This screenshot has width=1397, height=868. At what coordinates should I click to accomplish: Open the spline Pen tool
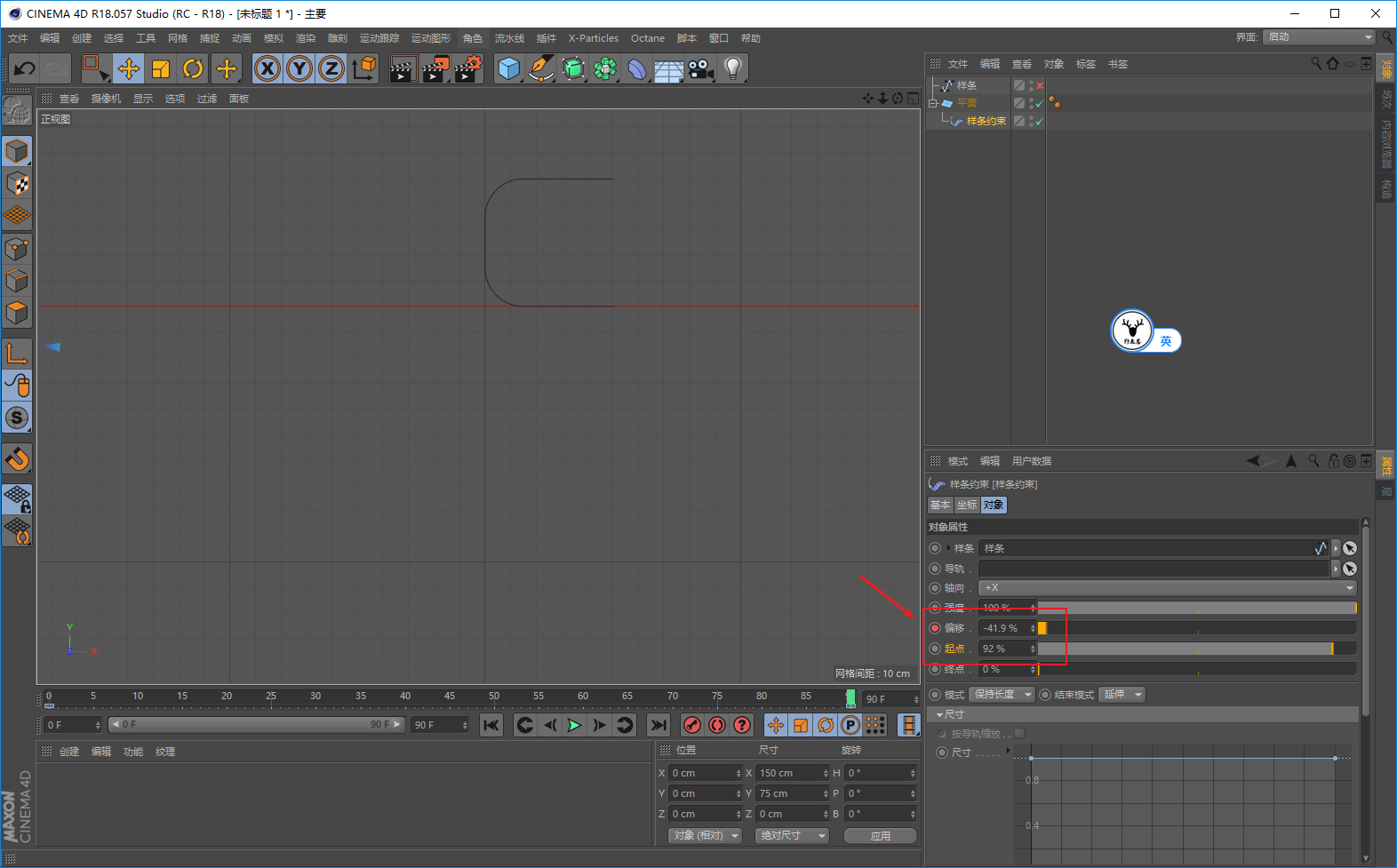point(541,68)
